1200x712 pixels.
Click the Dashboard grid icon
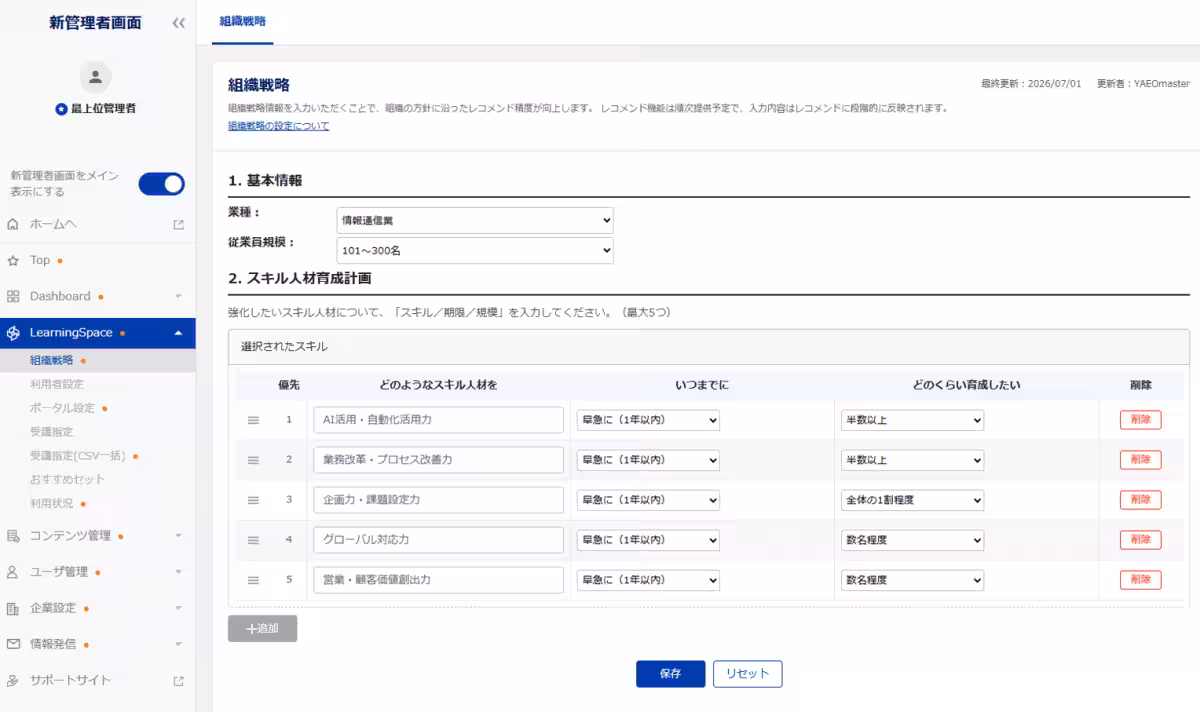[13, 296]
